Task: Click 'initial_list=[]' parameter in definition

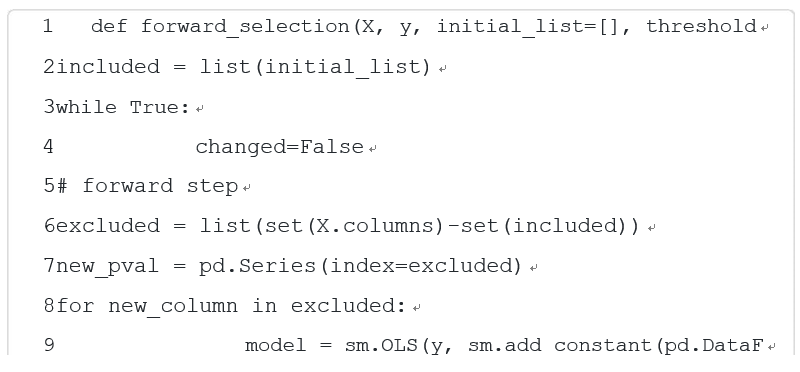Action: coord(528,26)
